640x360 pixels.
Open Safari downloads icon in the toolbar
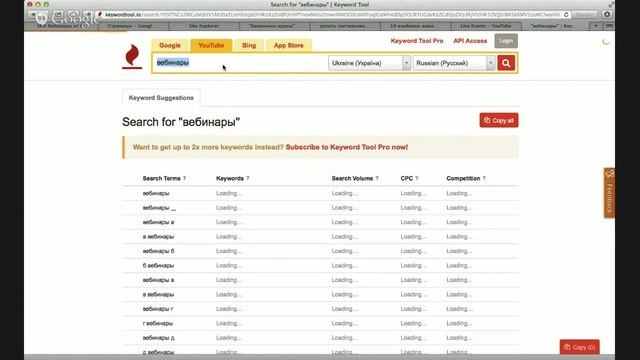607,15
